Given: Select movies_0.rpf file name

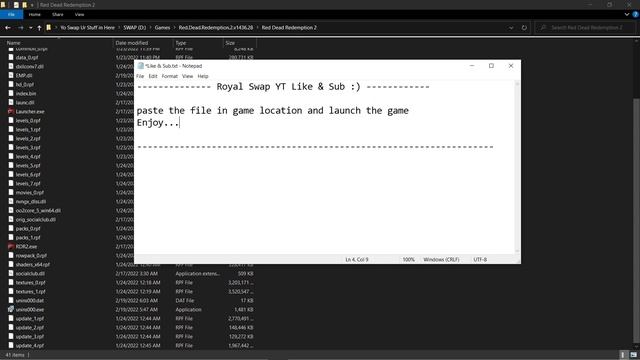Looking at the screenshot, I should [x=29, y=193].
